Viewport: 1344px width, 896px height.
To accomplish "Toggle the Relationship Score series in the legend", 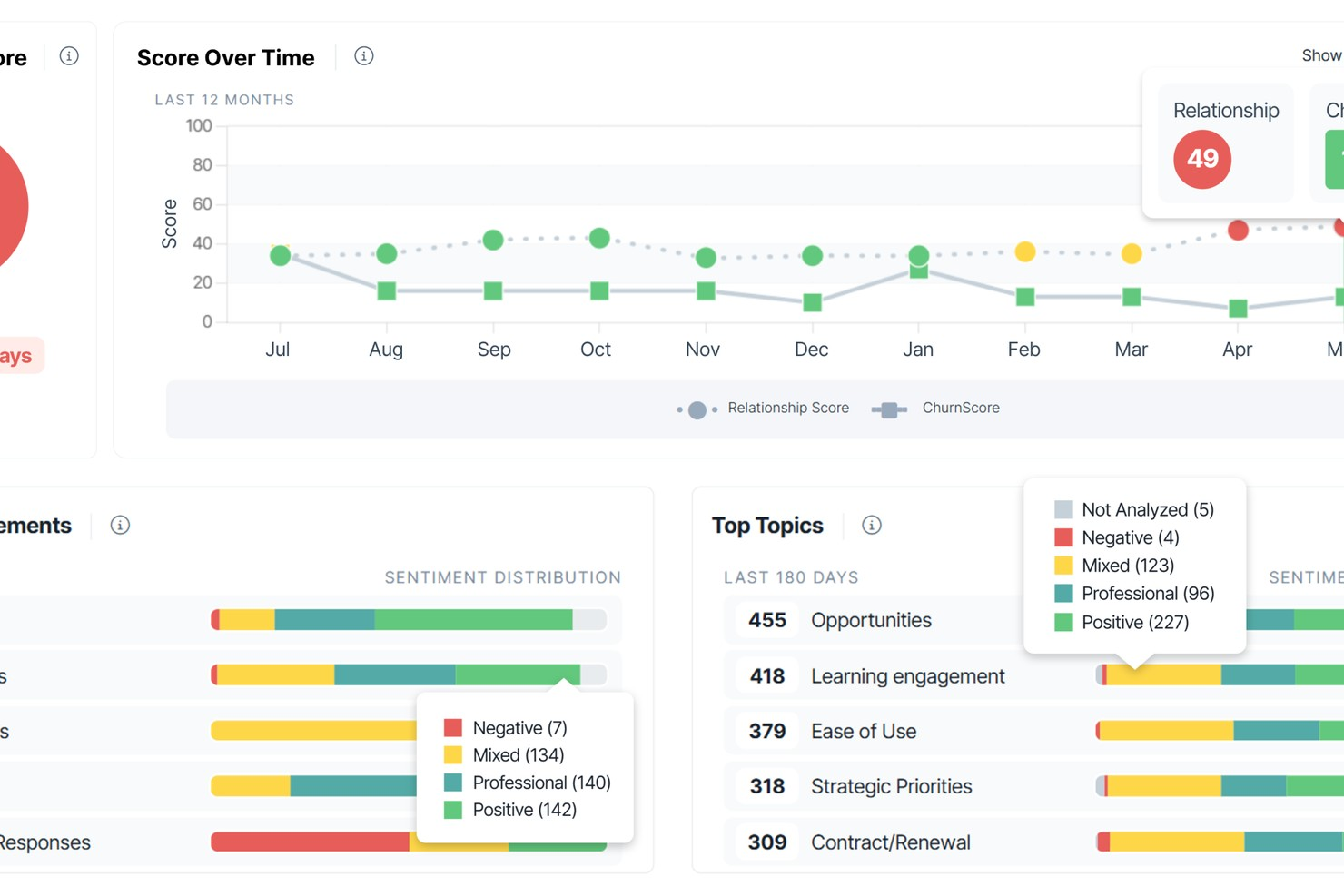I will [x=787, y=408].
